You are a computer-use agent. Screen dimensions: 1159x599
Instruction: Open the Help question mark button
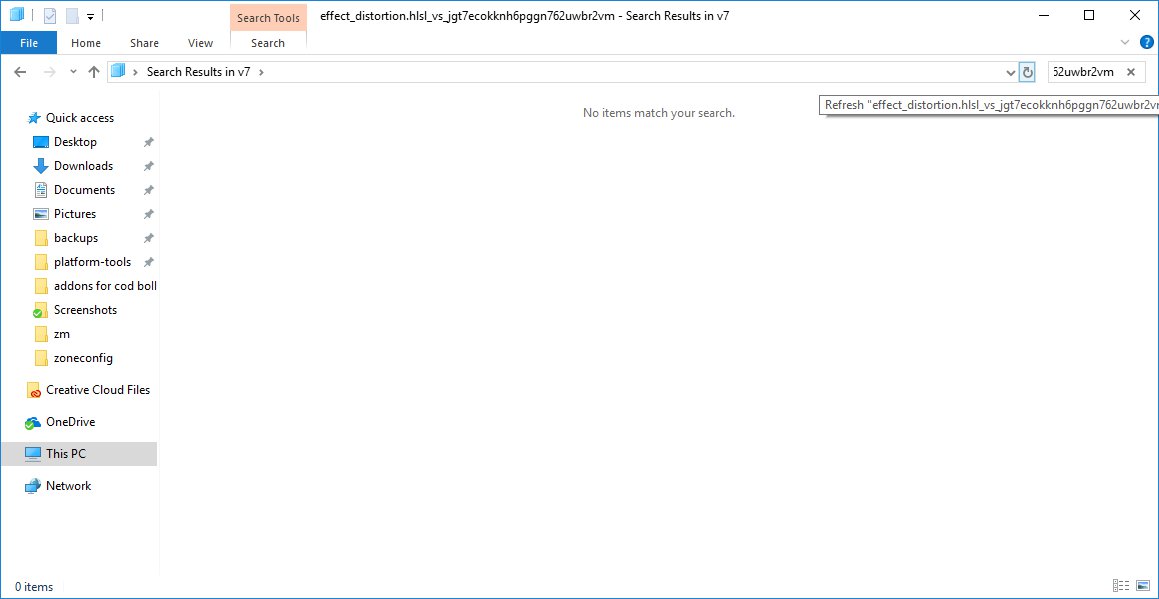1146,42
